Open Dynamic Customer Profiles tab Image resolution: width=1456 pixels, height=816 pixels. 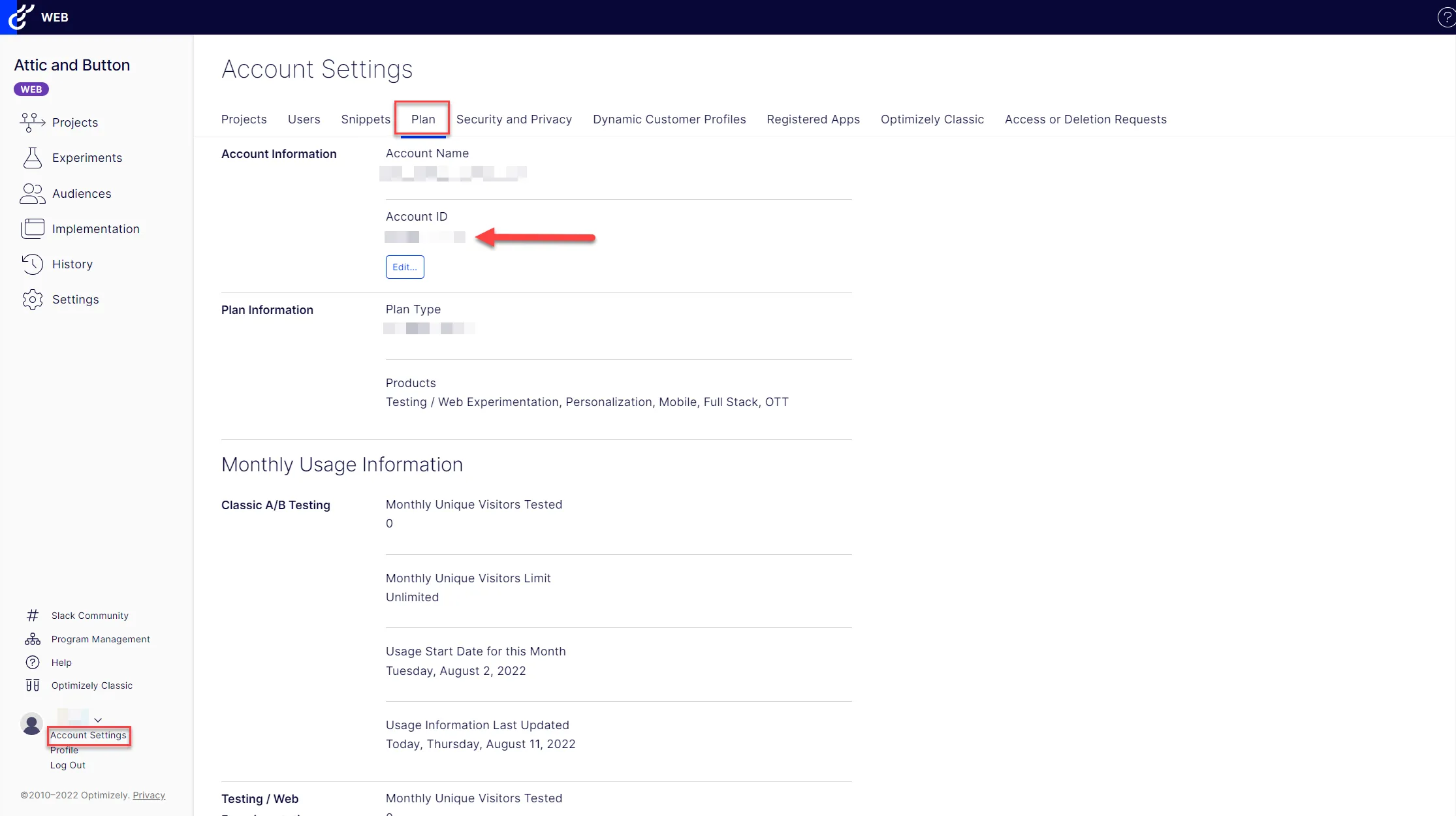pos(669,119)
